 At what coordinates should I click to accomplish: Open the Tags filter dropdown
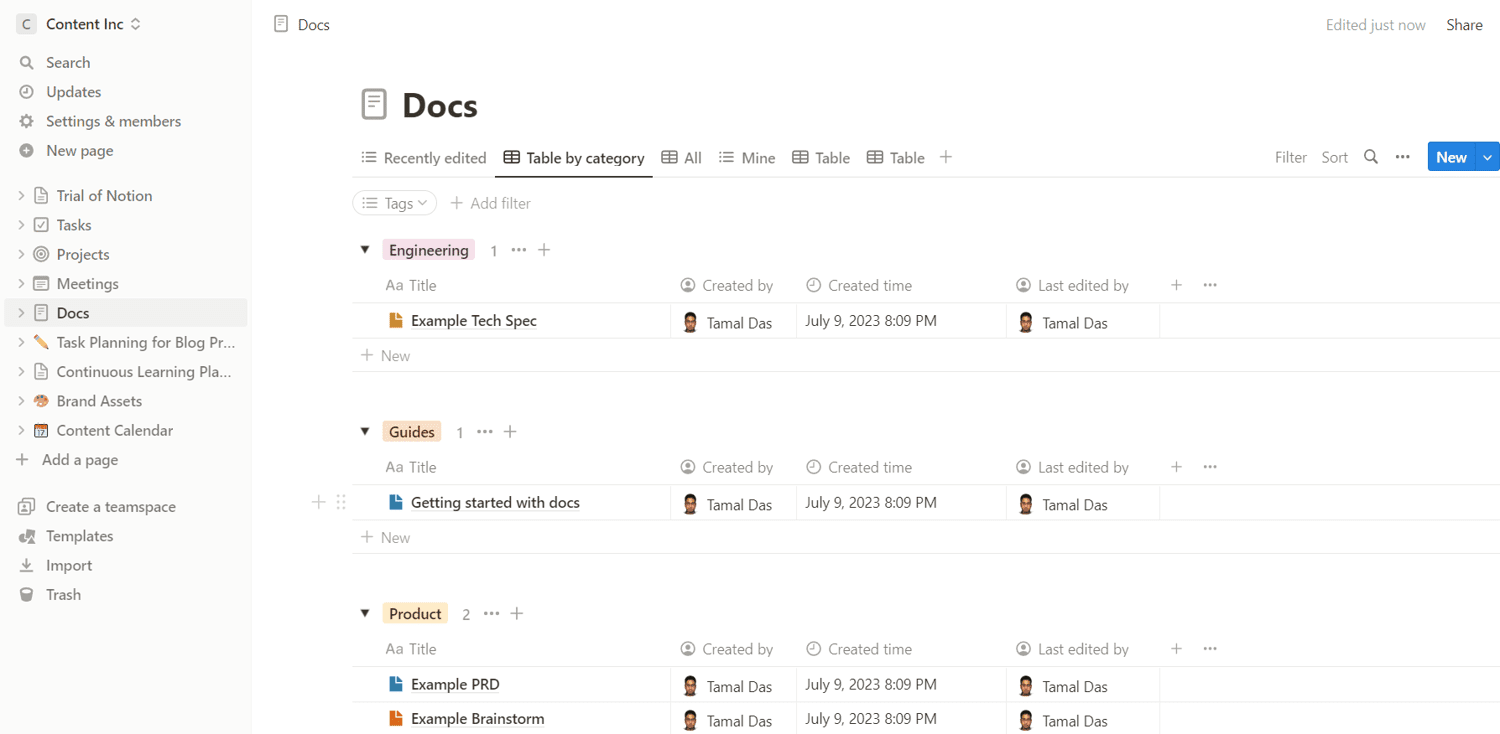click(395, 203)
